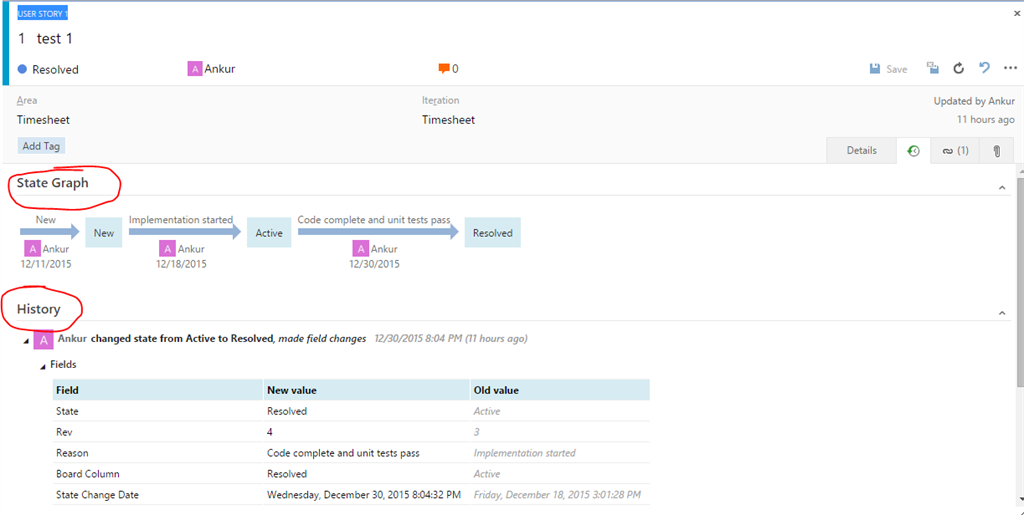Open the Attachments tab paperclip
The image size is (1024, 515).
997,151
